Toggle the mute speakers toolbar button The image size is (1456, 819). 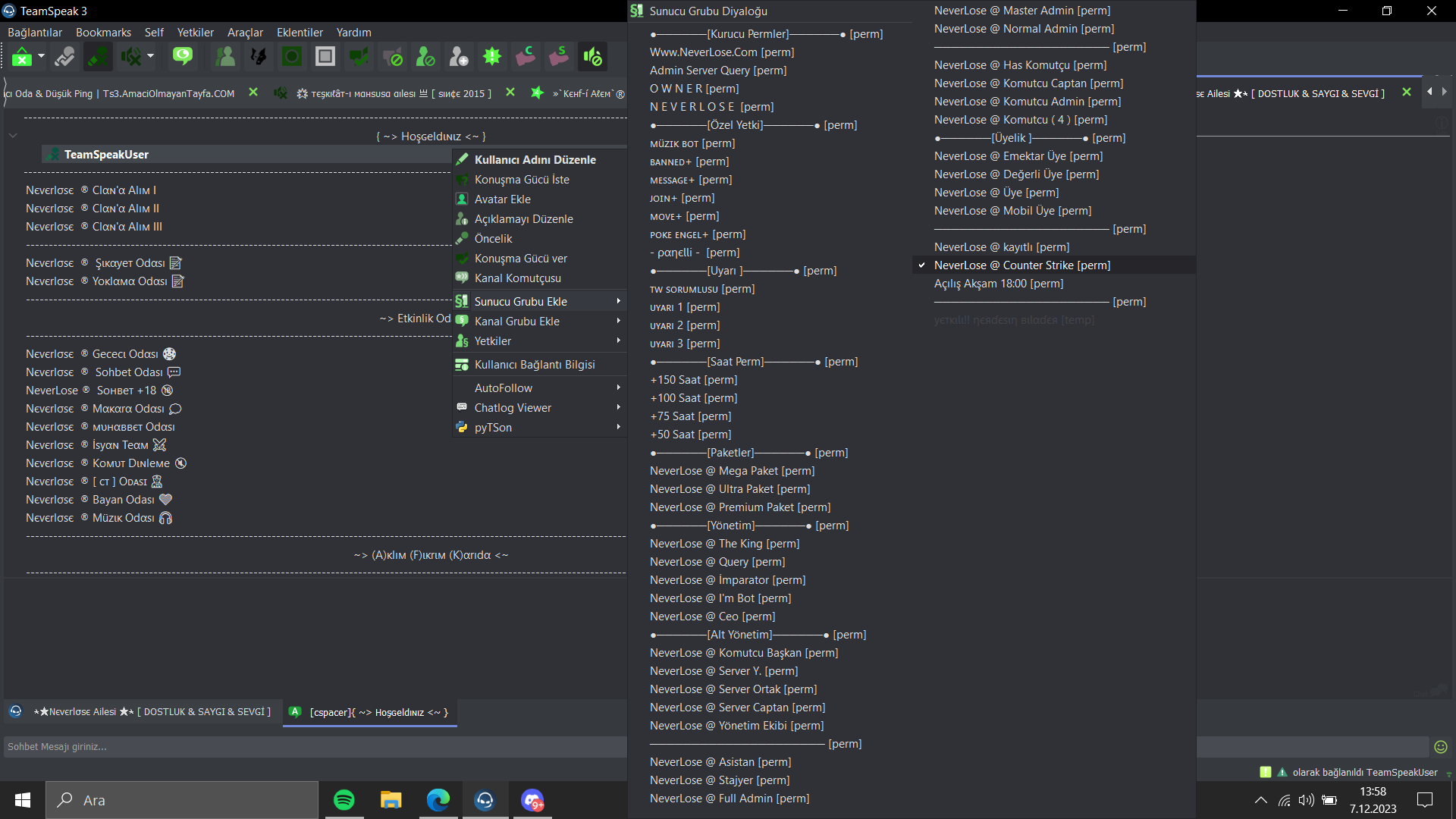pos(131,57)
